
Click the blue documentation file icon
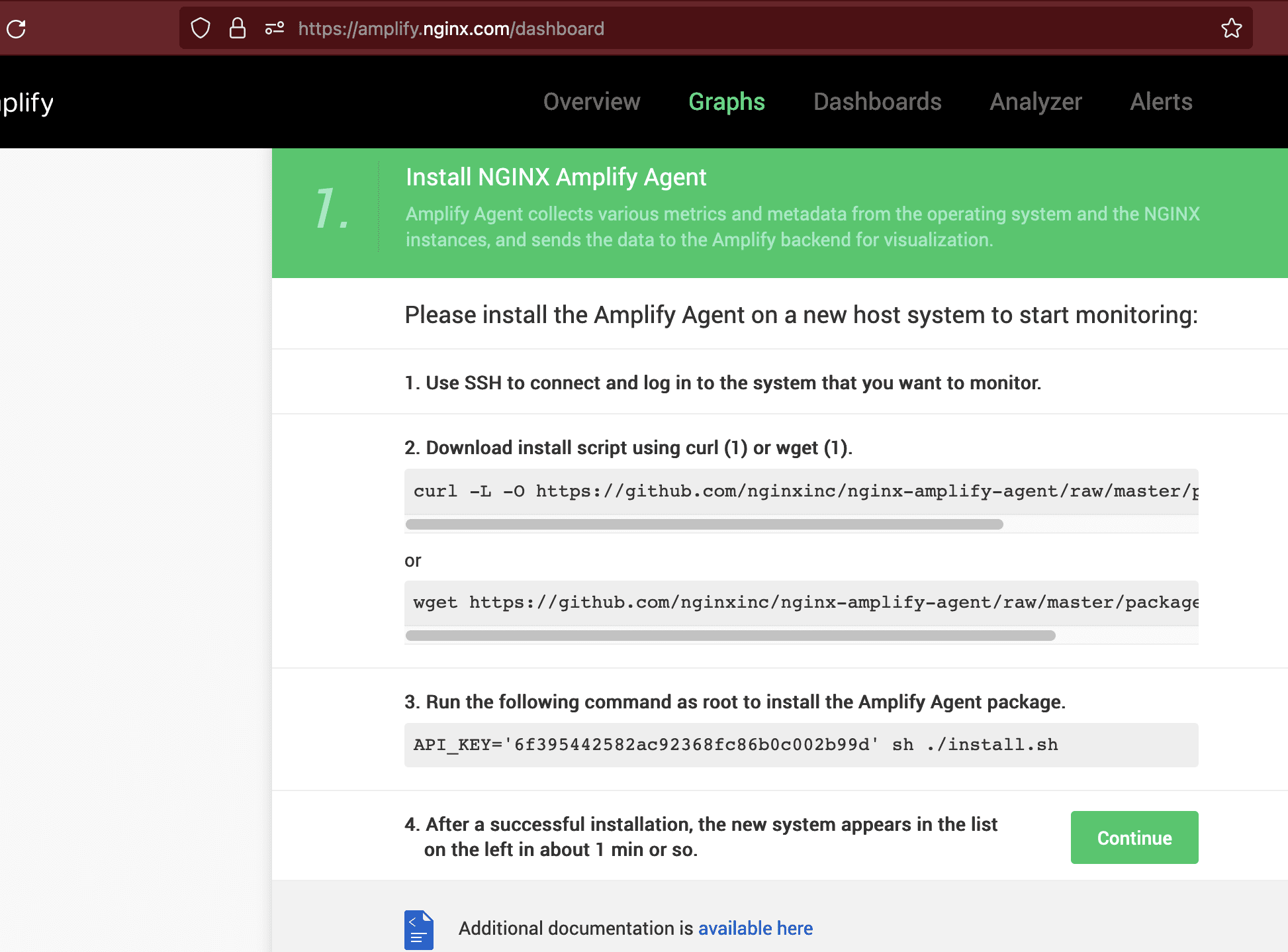[418, 929]
